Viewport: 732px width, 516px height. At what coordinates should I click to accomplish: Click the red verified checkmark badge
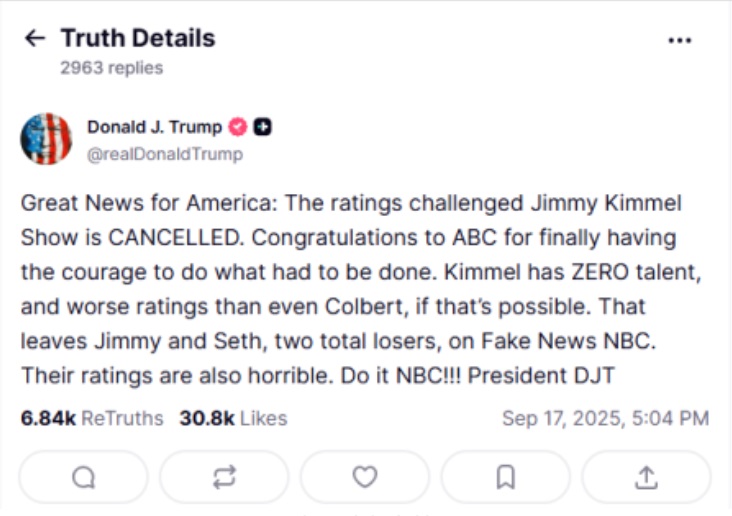coord(238,127)
